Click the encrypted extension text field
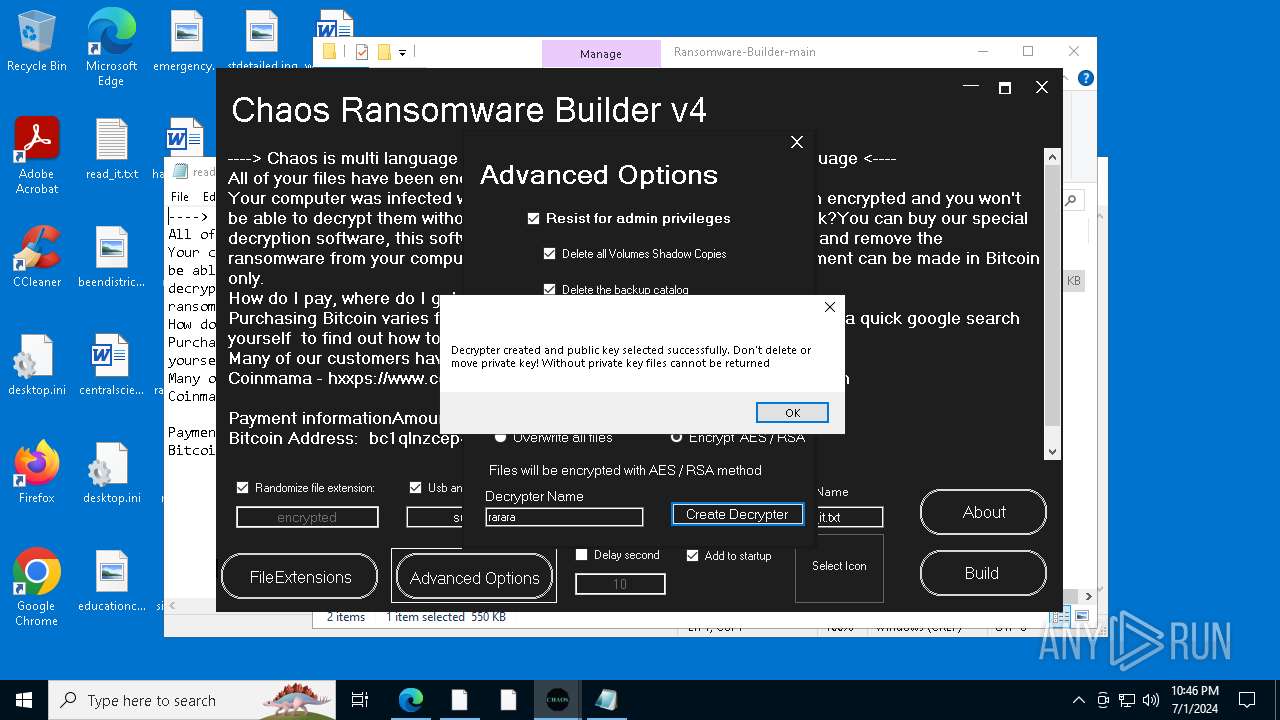Screen dimensions: 1280x720 pos(307,517)
